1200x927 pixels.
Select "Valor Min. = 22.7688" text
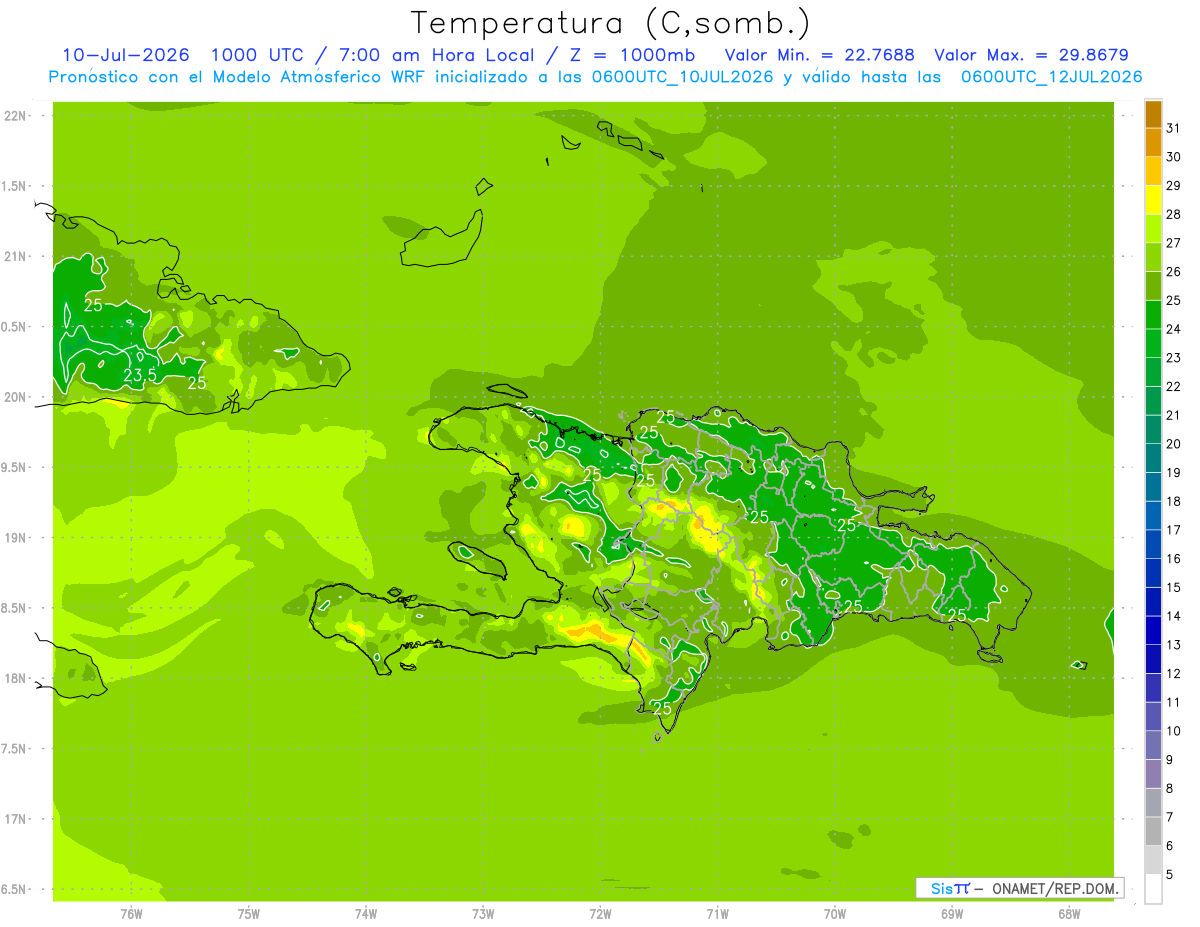coord(819,55)
